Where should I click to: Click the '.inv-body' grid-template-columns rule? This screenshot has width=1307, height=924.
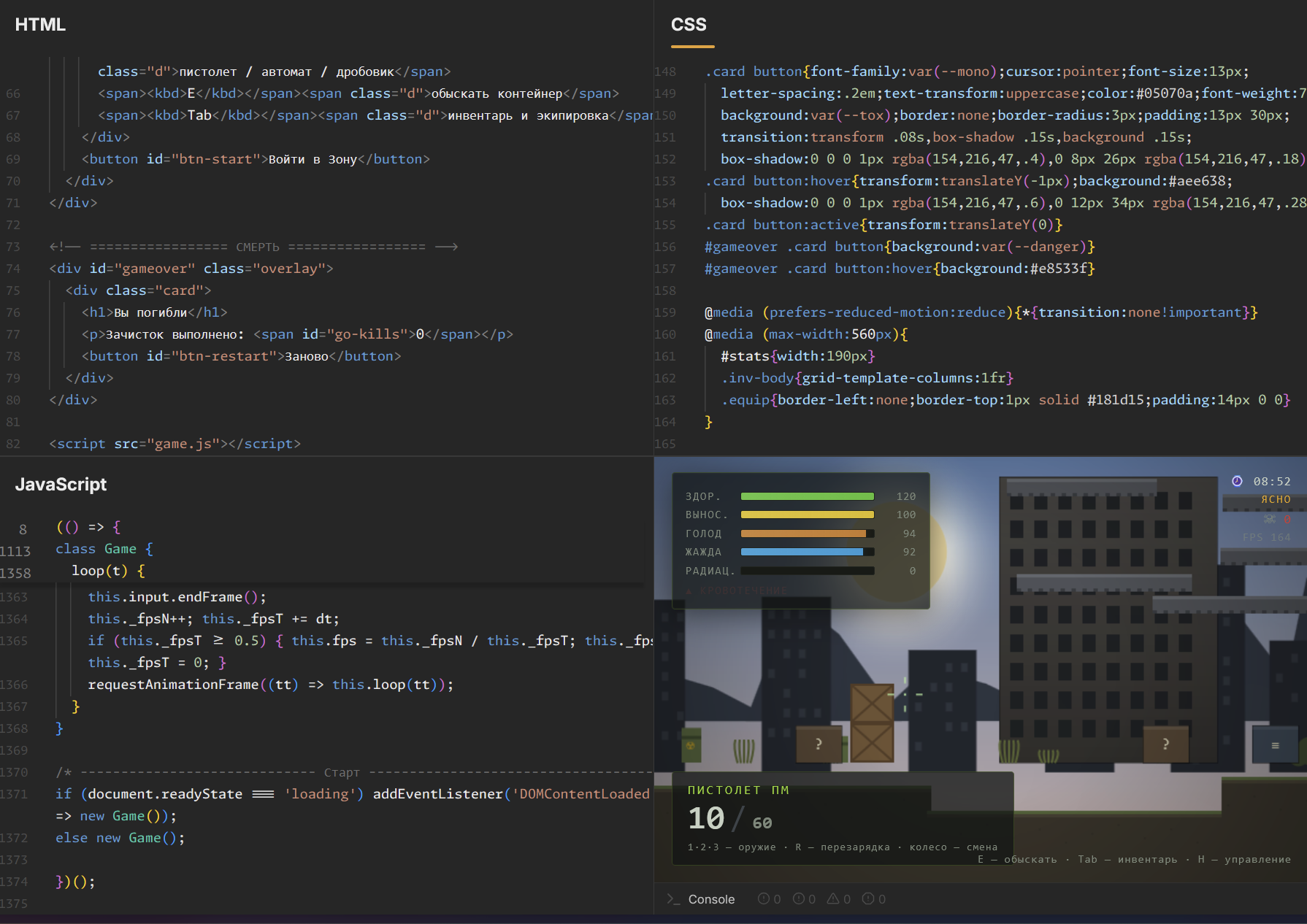(867, 378)
